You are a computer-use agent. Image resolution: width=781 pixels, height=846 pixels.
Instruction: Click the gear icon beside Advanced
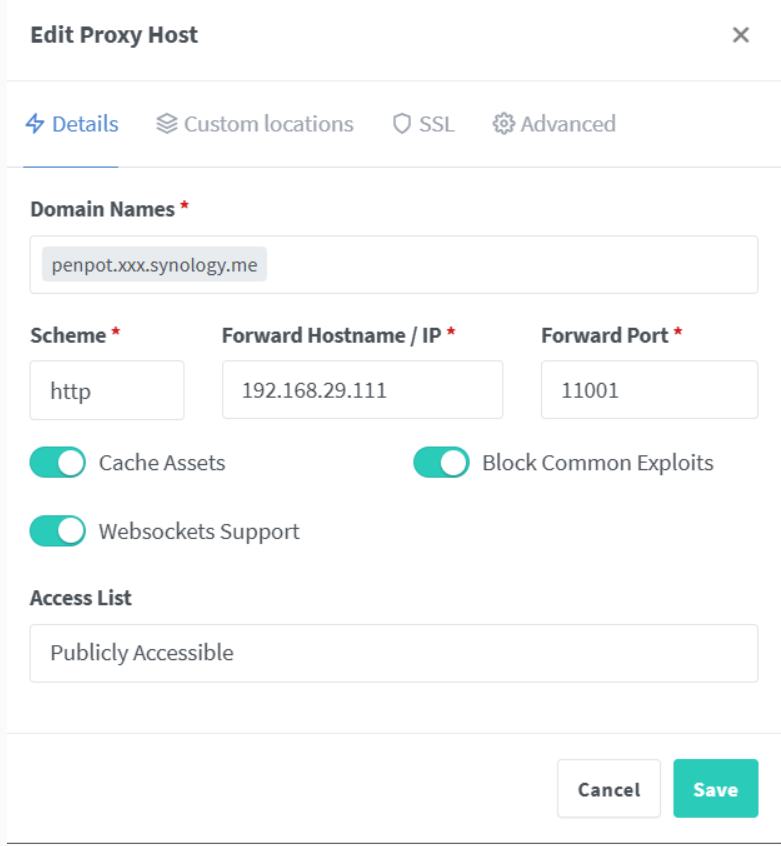503,124
